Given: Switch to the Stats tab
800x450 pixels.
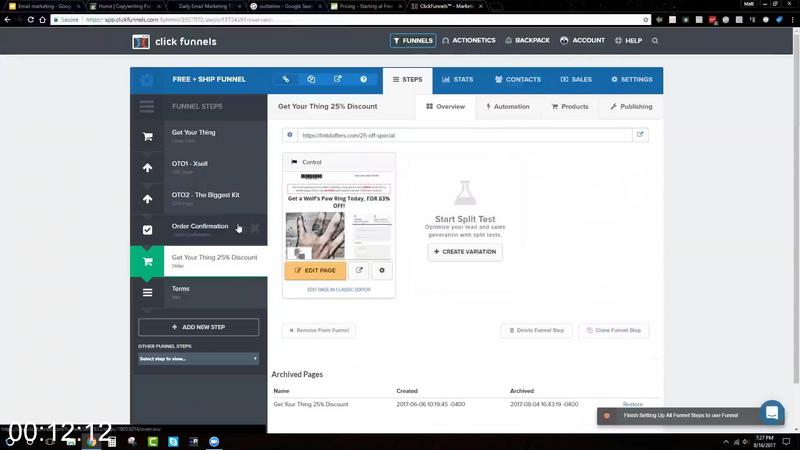Looking at the screenshot, I should (457, 80).
